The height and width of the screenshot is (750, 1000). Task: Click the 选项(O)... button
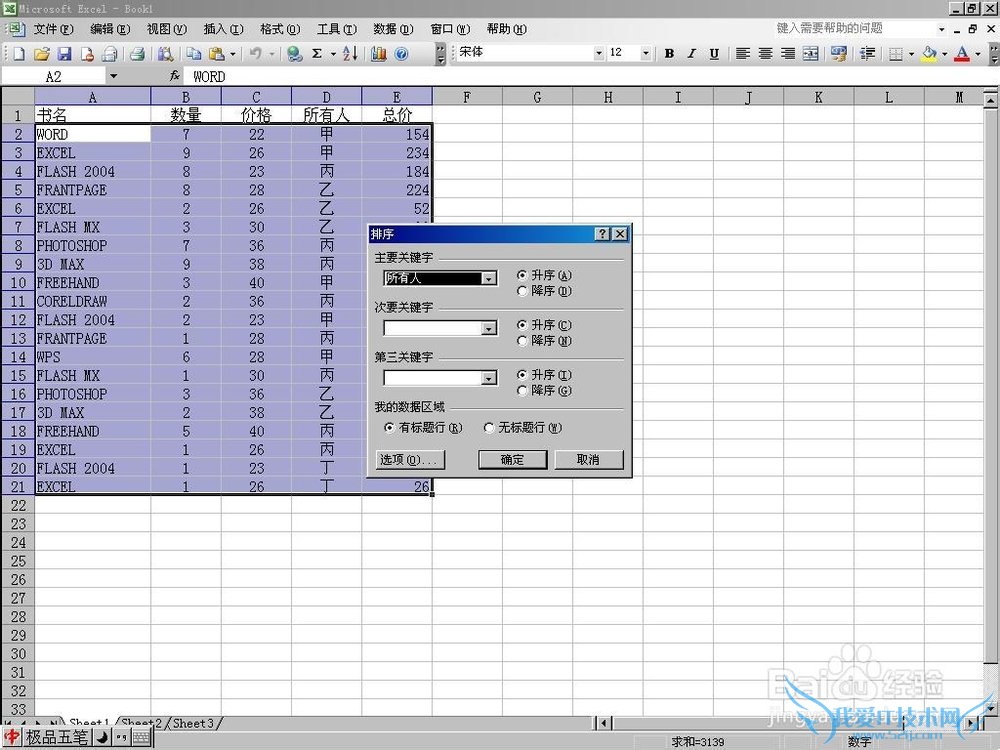point(410,460)
